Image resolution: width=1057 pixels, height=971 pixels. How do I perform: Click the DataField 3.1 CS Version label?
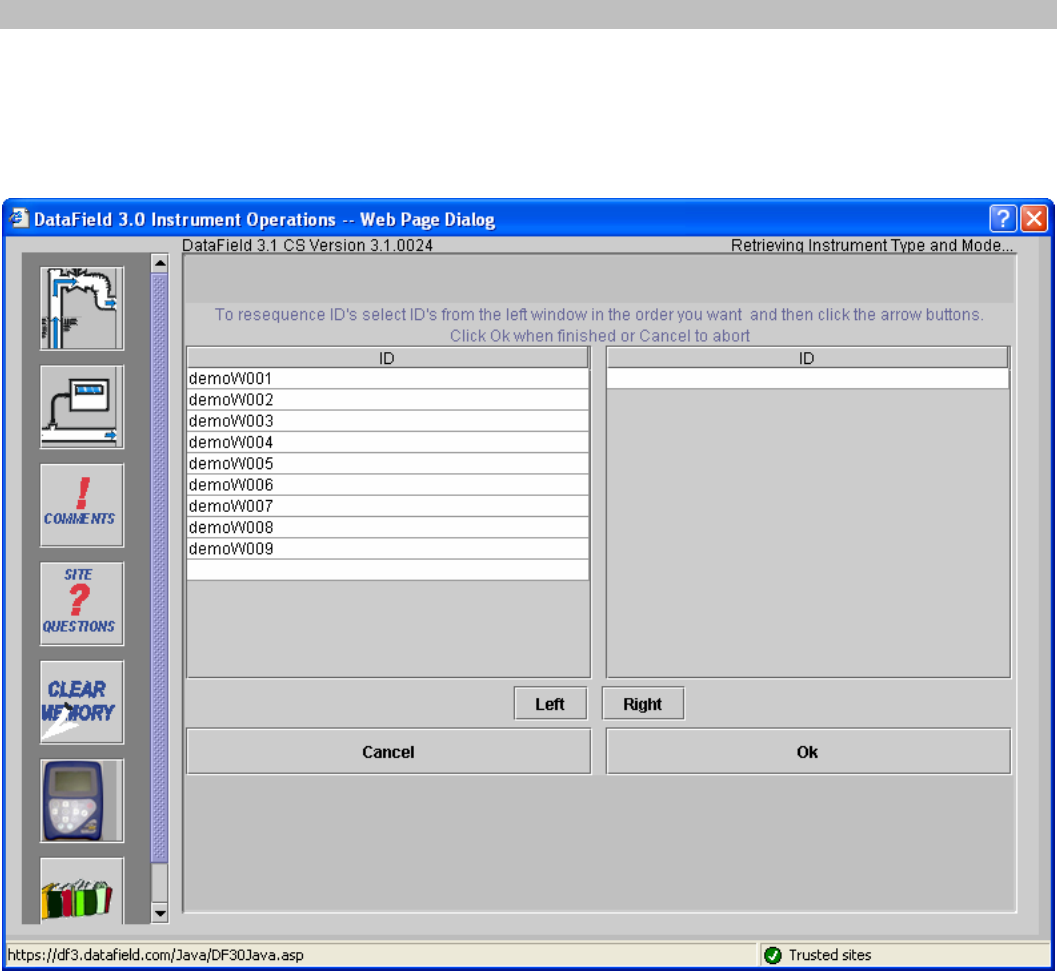[x=307, y=245]
